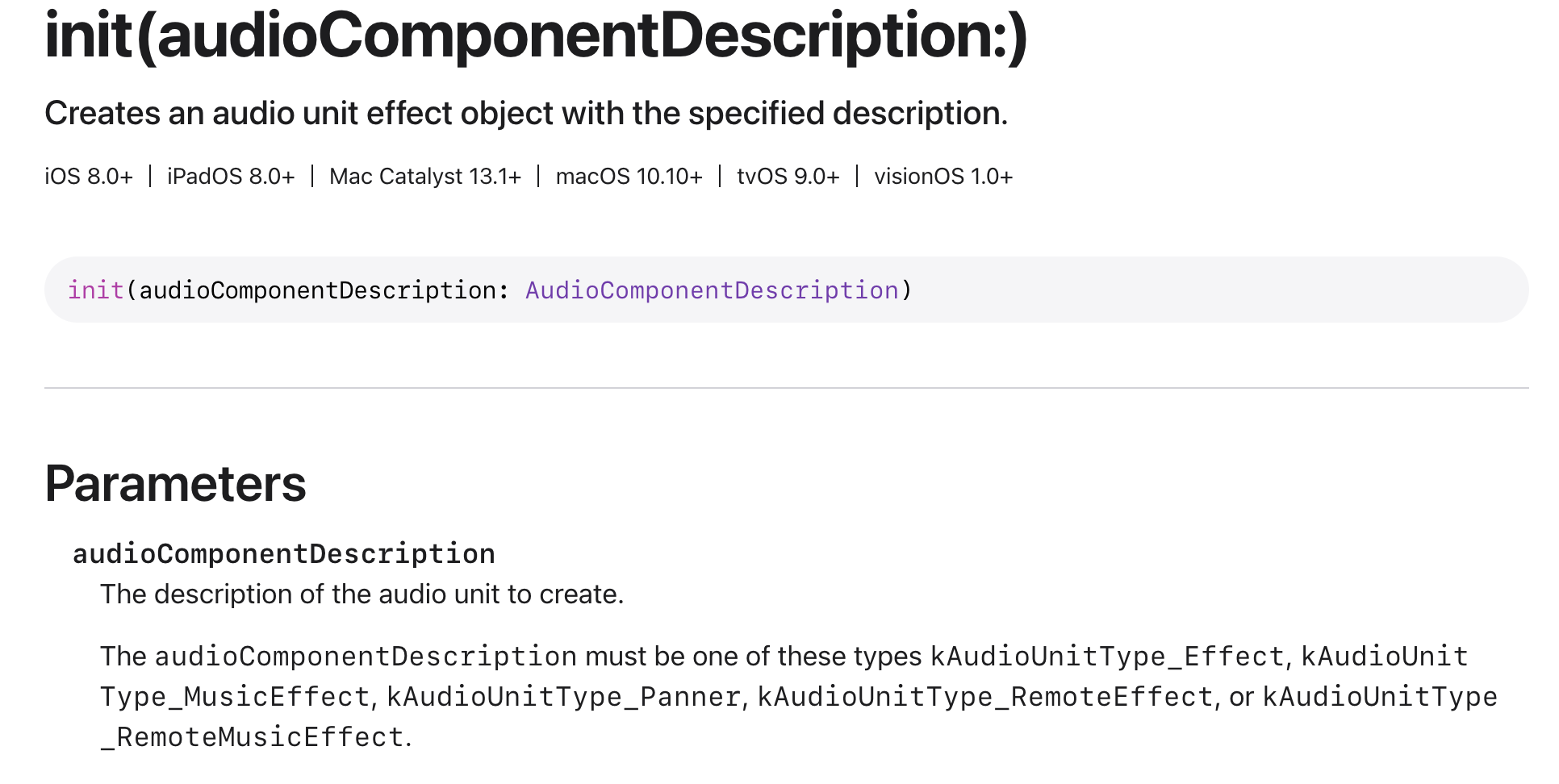The image size is (1559, 784).
Task: Click the visionOS 1.0+ availability label
Action: click(x=943, y=177)
